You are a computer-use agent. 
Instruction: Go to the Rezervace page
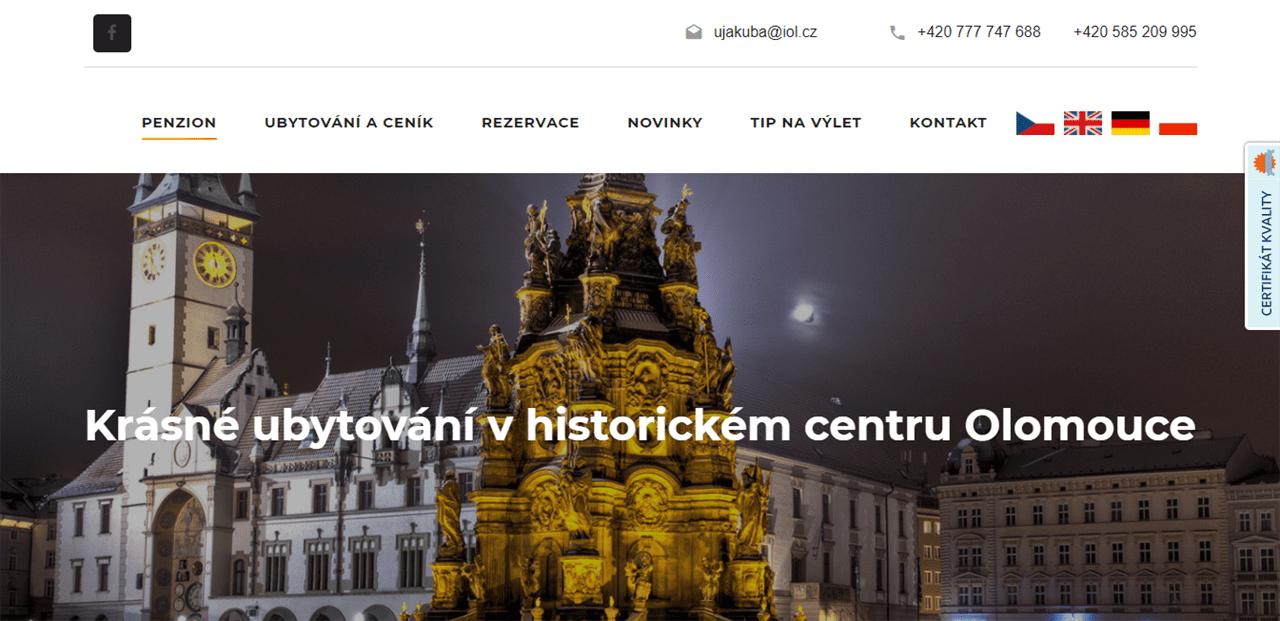[530, 123]
